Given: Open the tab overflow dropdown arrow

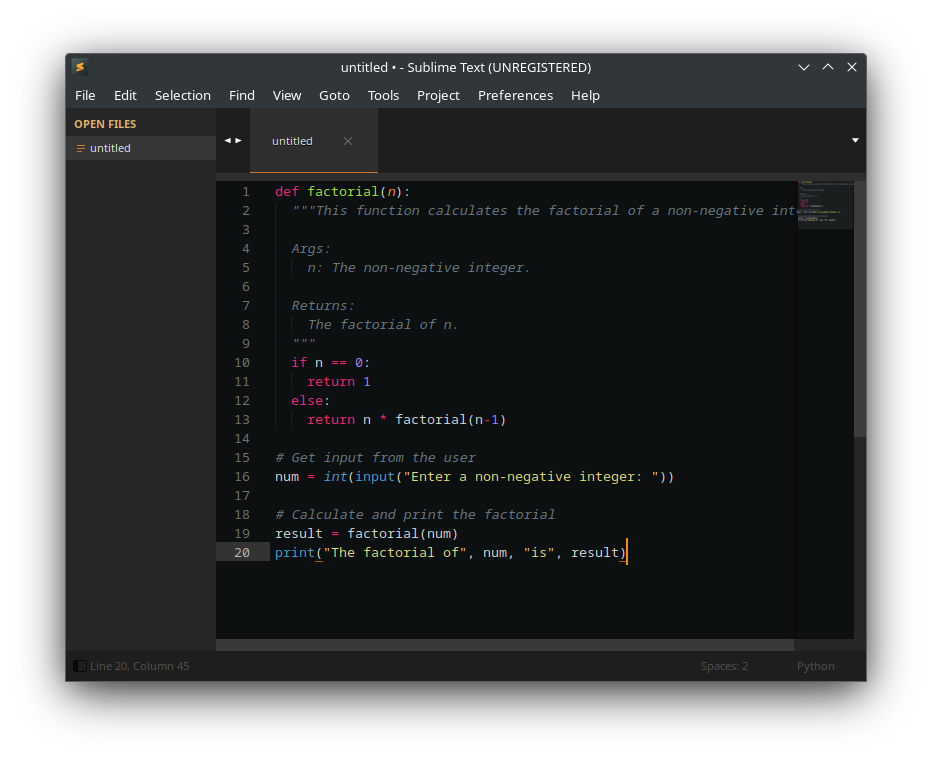Looking at the screenshot, I should coord(855,141).
